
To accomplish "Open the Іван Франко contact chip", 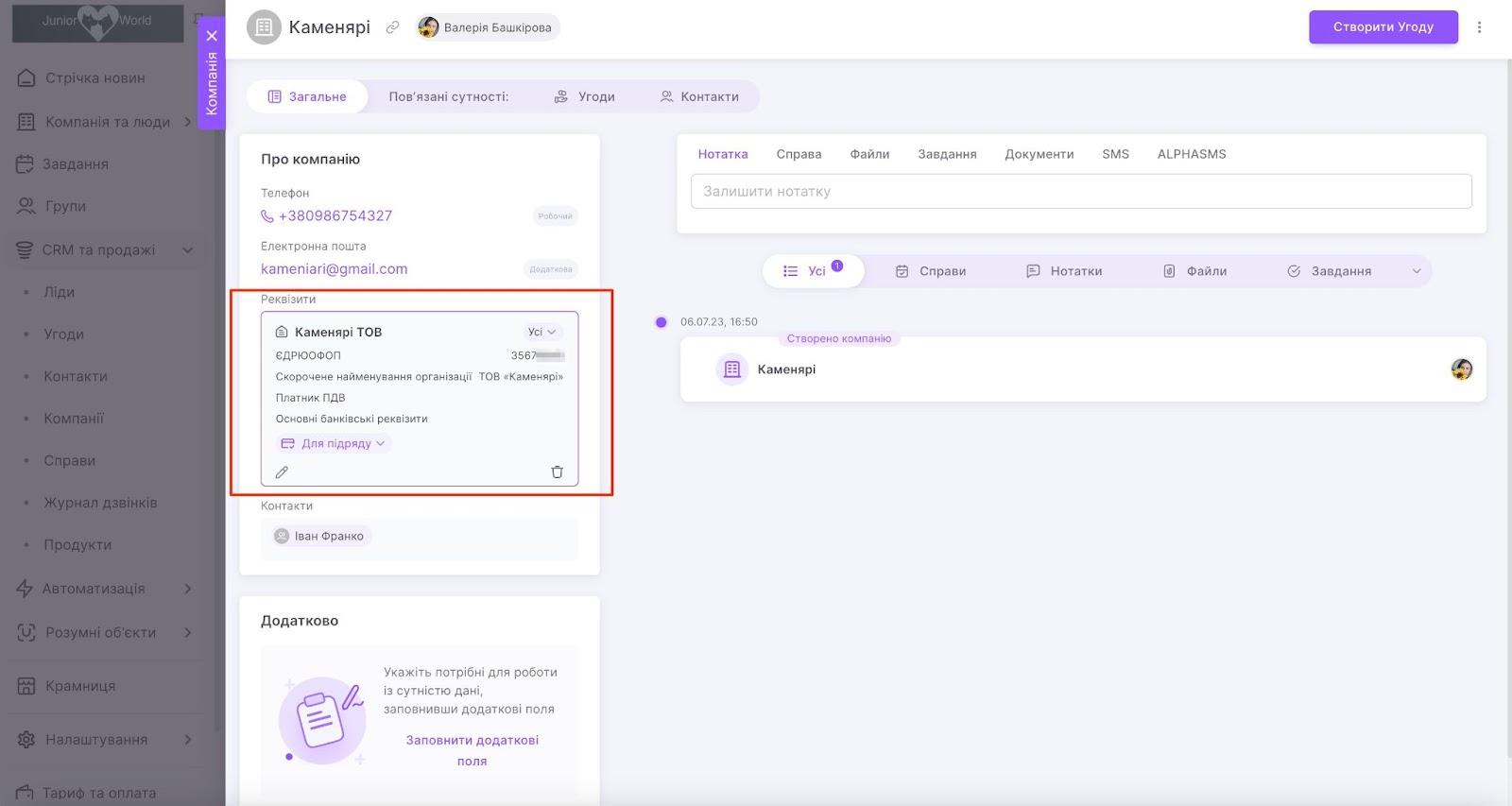I will pos(319,536).
